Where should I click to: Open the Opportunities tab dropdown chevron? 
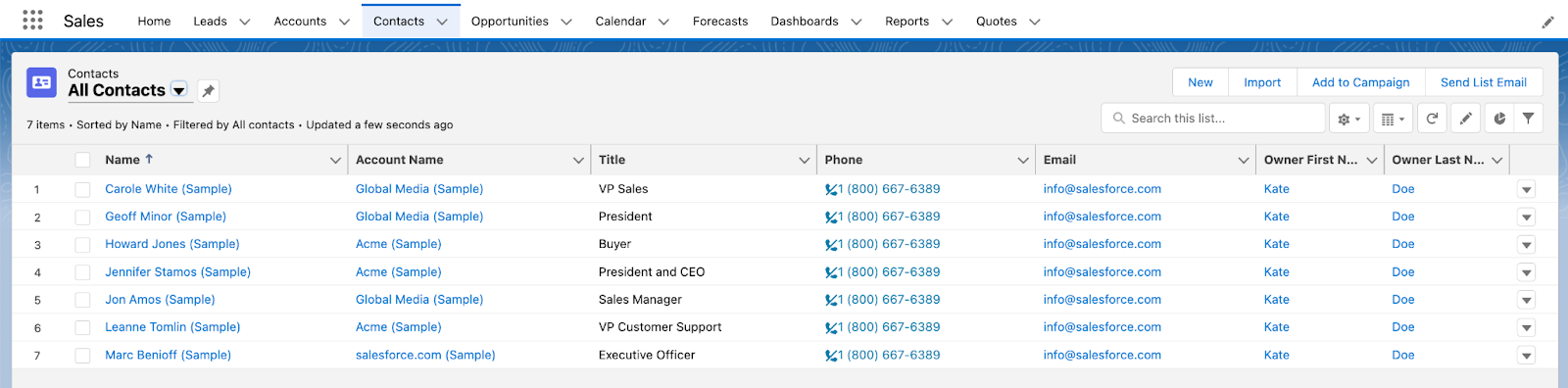(566, 22)
